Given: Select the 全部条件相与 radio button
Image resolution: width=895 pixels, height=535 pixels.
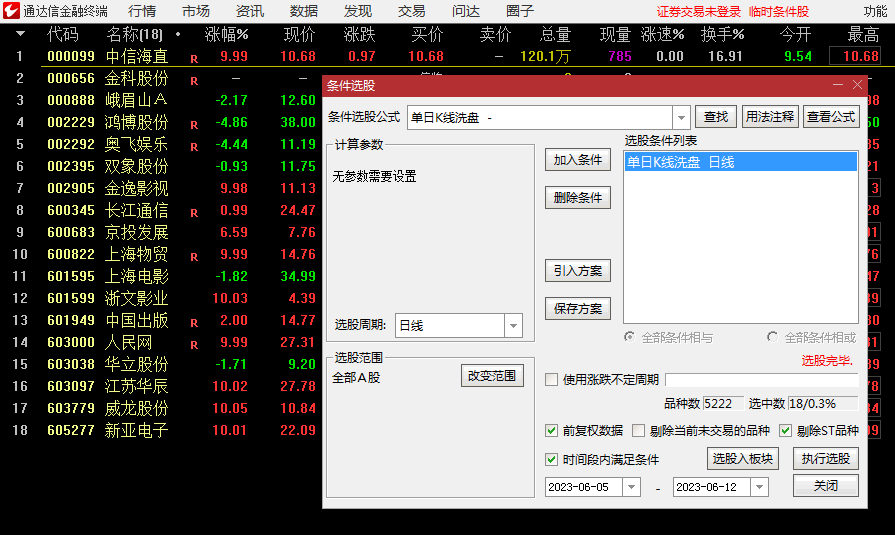Looking at the screenshot, I should (x=629, y=337).
